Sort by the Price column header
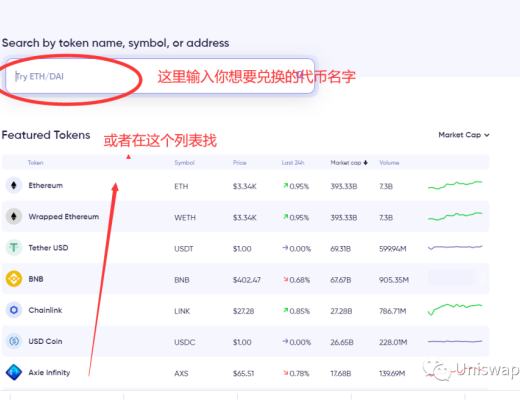 click(240, 163)
